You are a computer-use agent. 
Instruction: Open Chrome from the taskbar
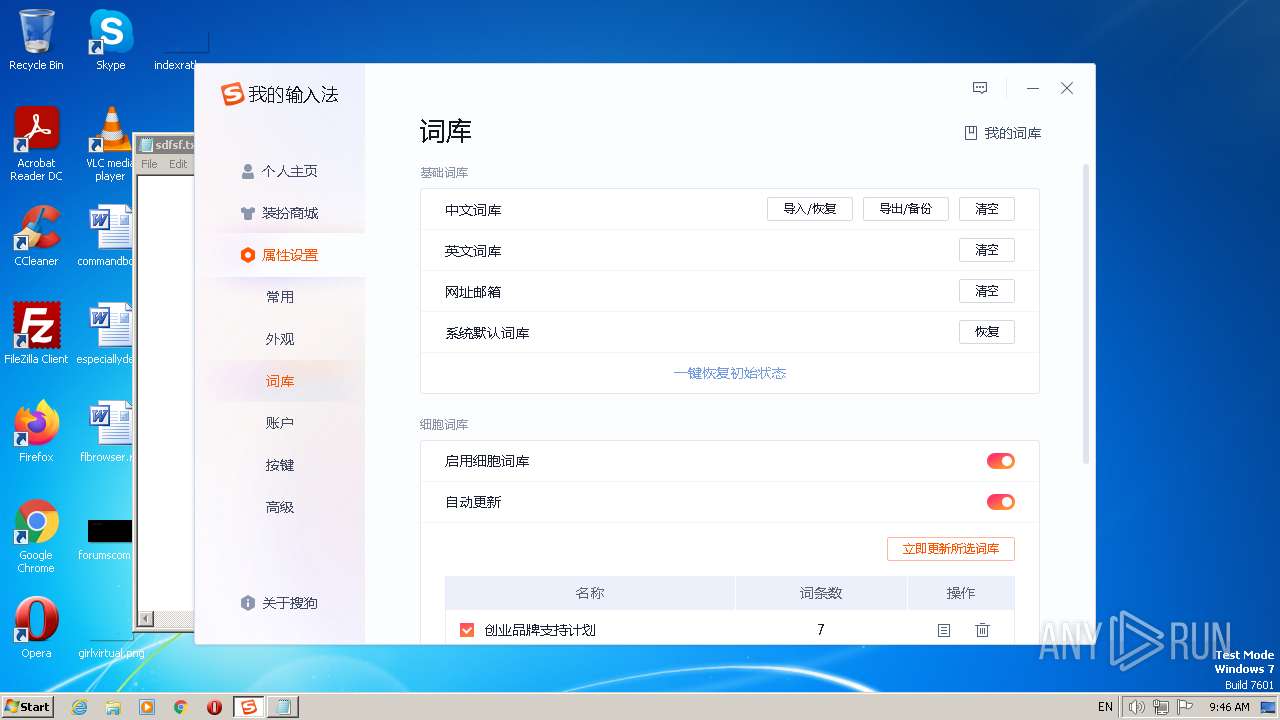(181, 707)
